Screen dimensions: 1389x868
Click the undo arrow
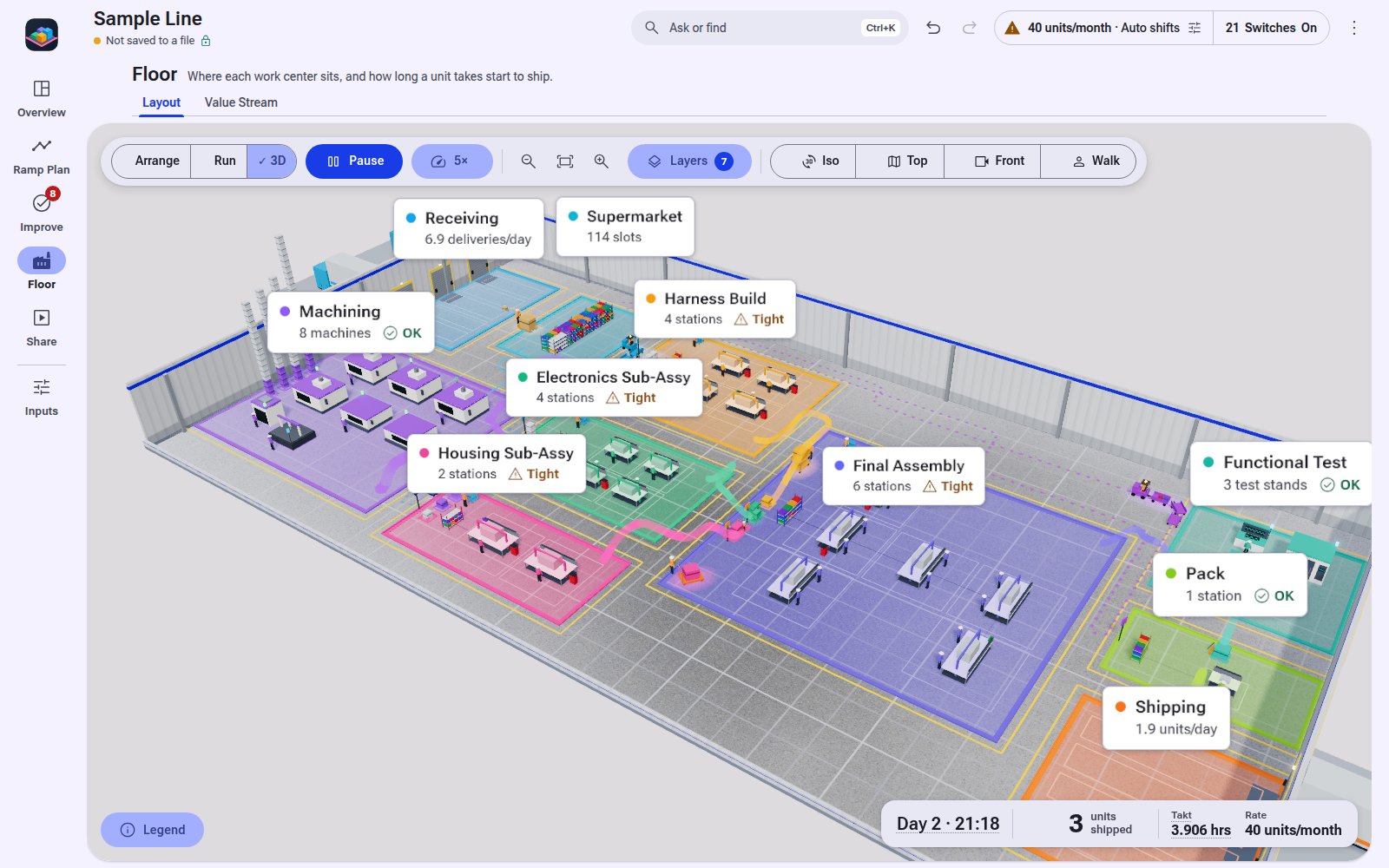(x=933, y=28)
